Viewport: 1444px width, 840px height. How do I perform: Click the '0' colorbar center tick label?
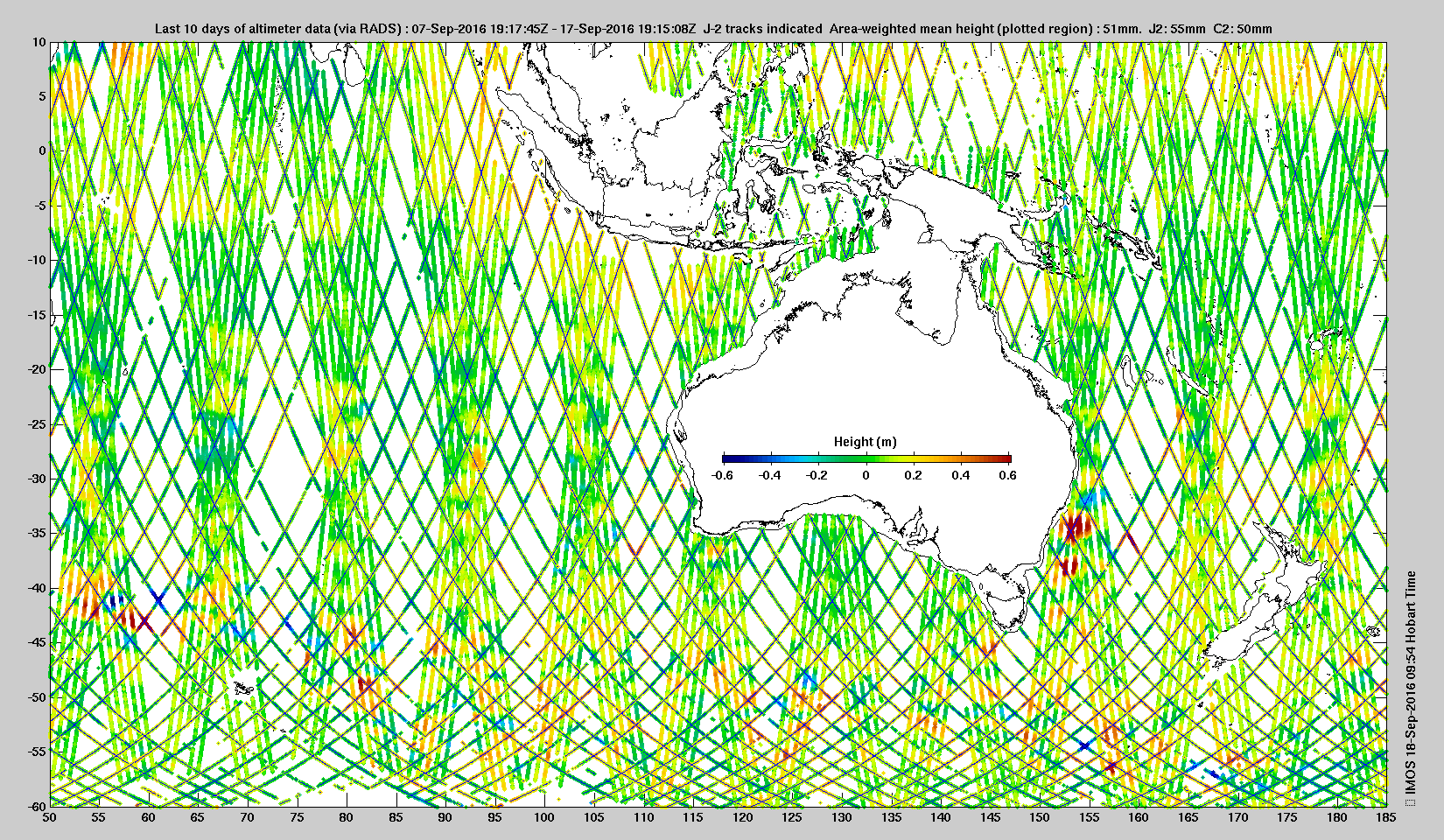click(866, 475)
